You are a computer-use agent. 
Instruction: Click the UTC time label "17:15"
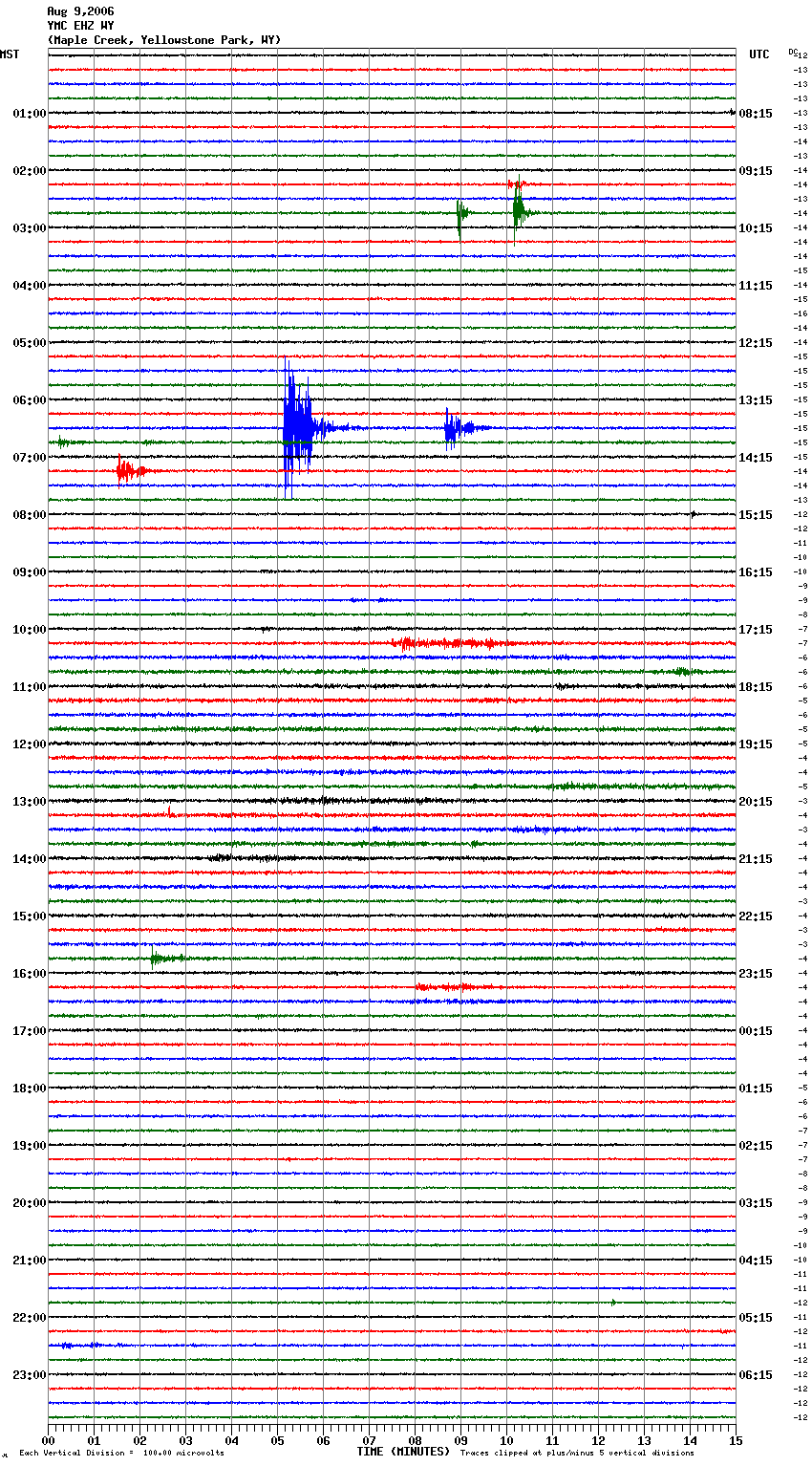756,630
